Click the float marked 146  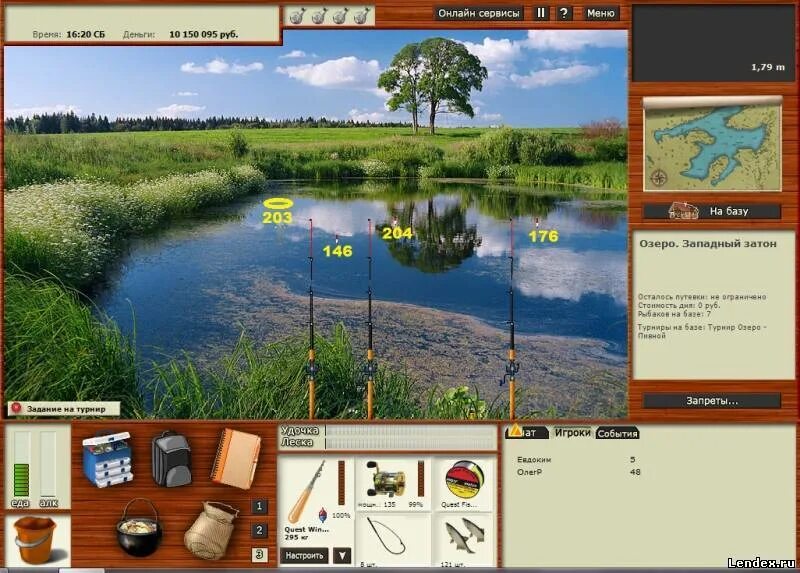point(337,239)
